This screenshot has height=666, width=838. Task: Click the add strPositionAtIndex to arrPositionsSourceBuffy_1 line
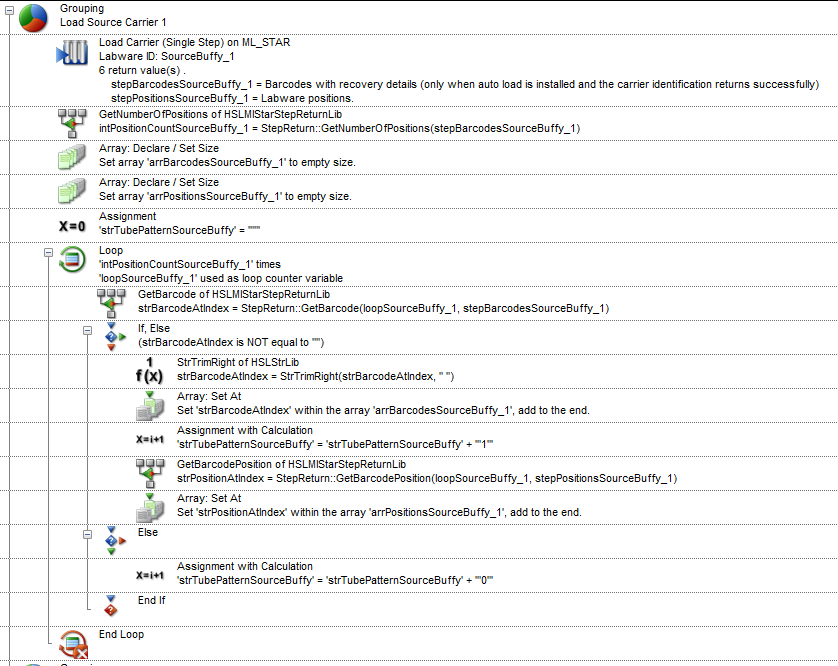click(x=379, y=513)
